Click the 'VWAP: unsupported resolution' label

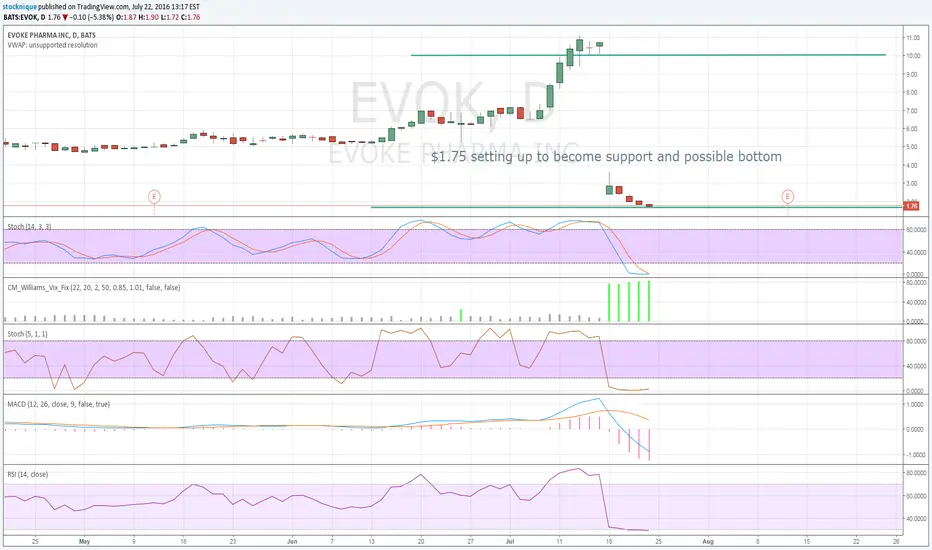coord(52,45)
